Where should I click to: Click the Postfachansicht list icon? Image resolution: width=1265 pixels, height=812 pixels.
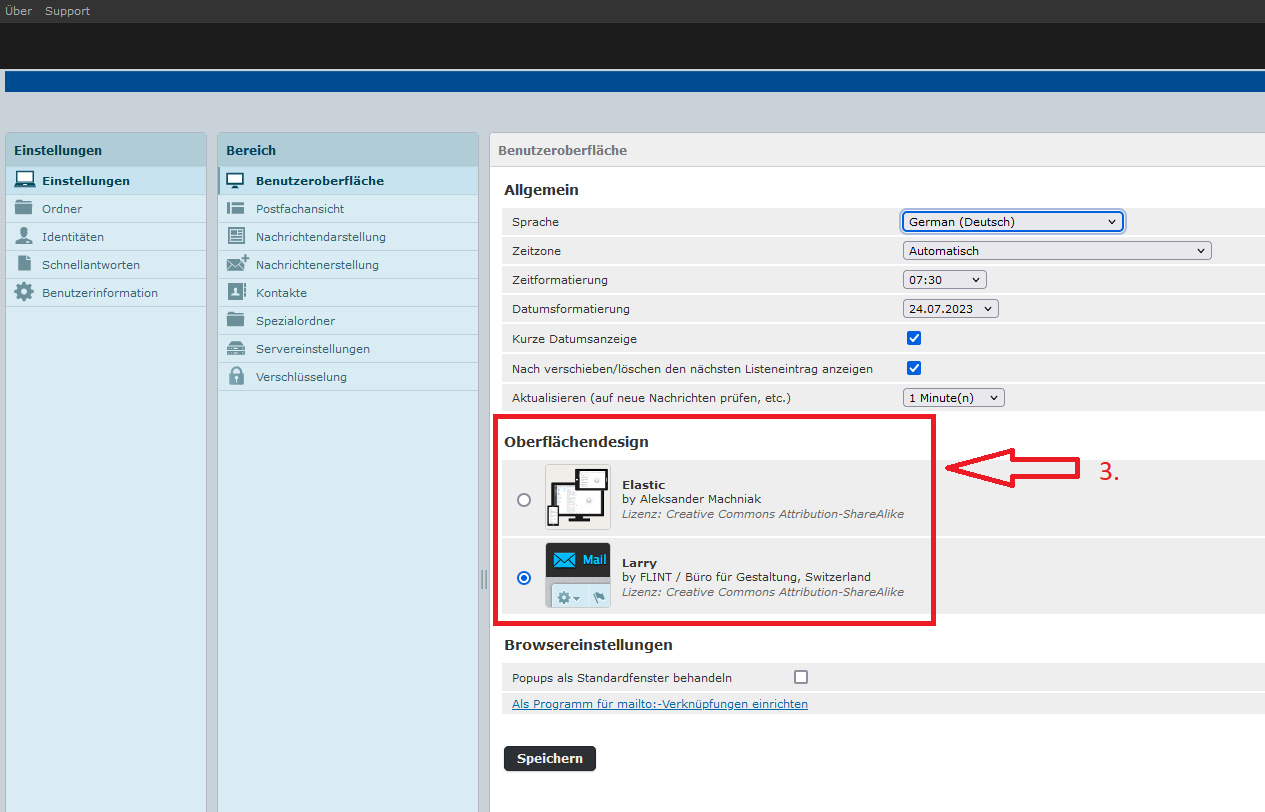(x=236, y=209)
